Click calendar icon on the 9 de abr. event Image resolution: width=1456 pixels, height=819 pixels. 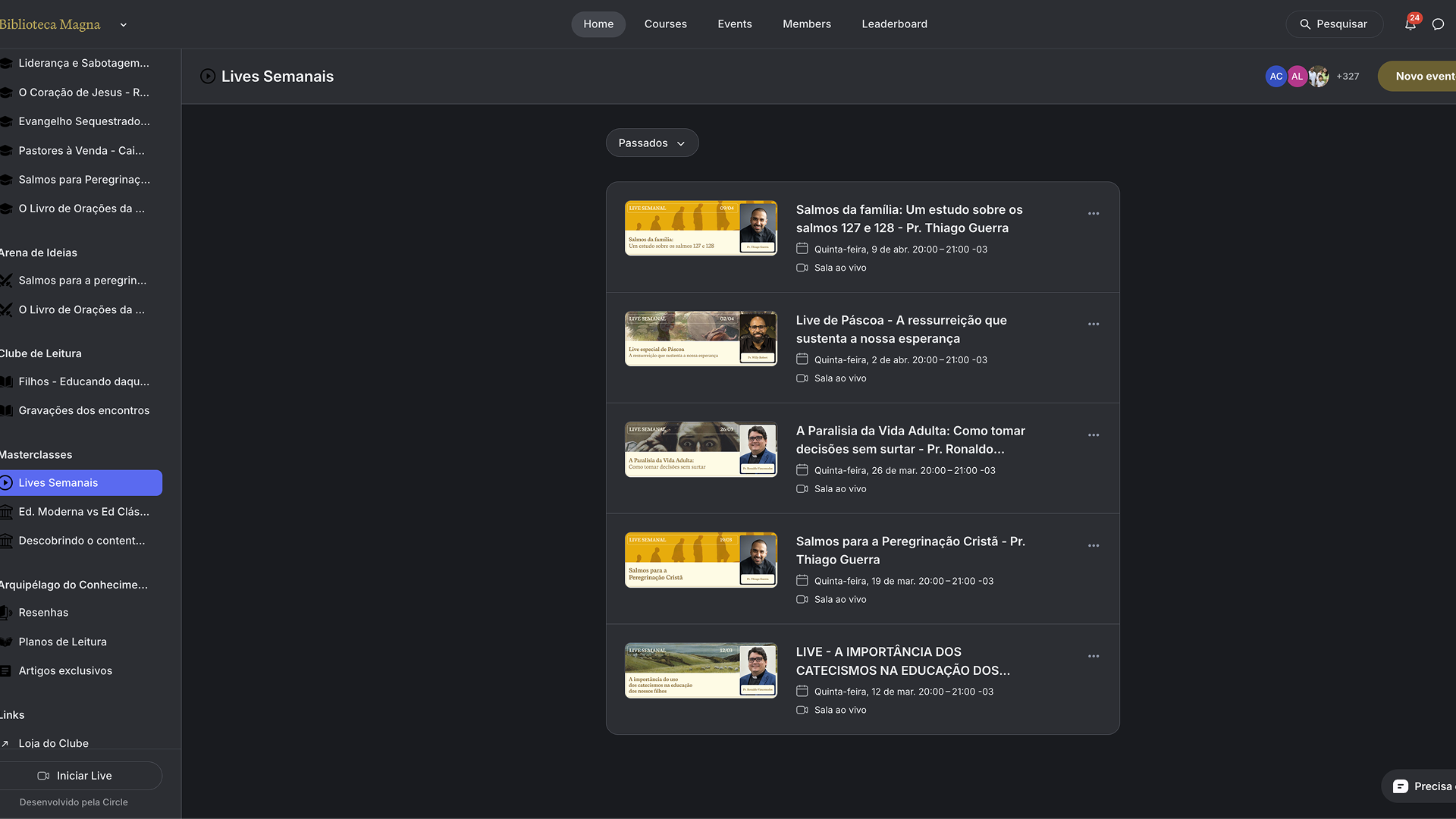click(x=802, y=249)
